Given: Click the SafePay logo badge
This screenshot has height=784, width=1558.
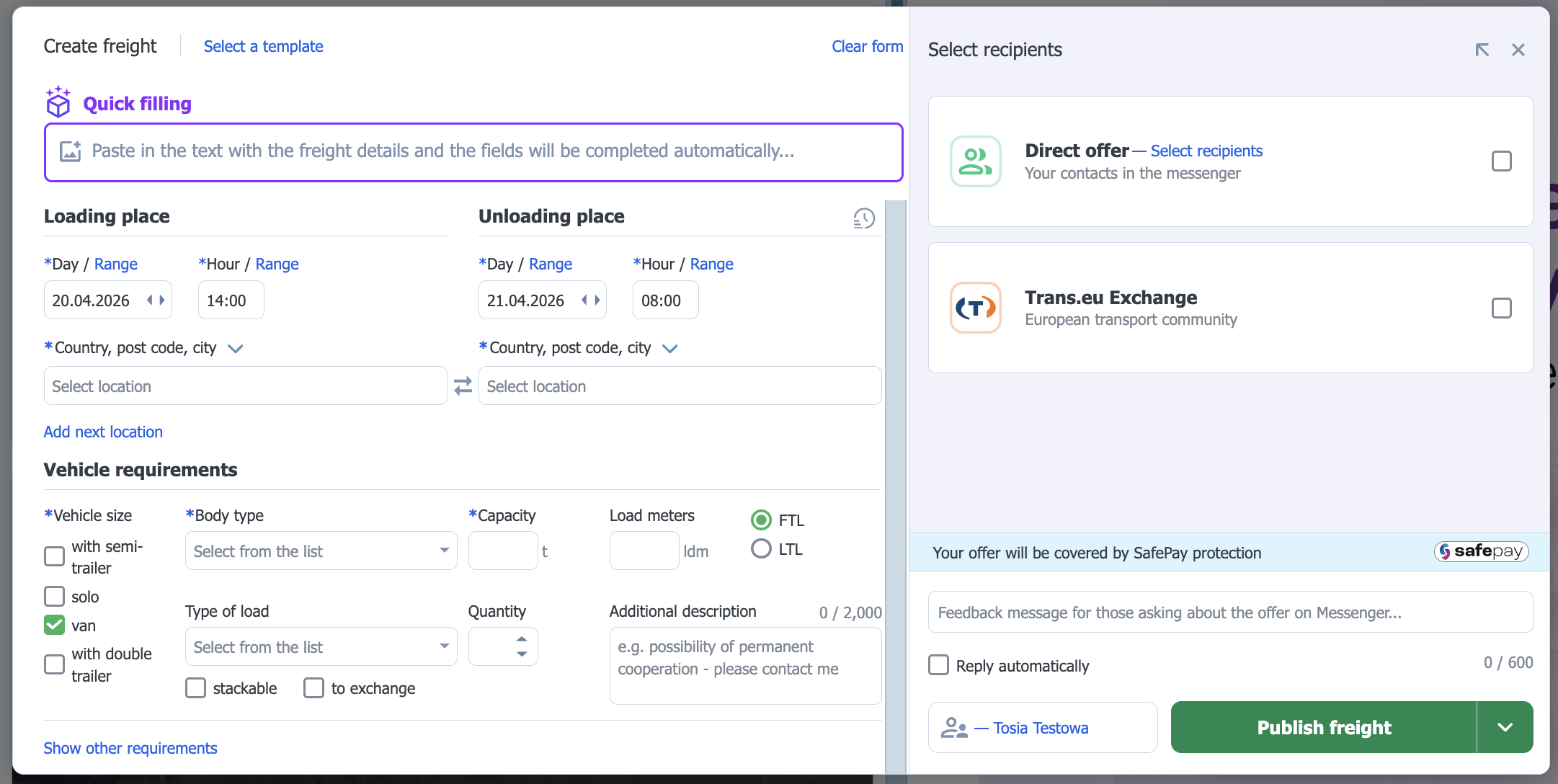Looking at the screenshot, I should point(1480,552).
